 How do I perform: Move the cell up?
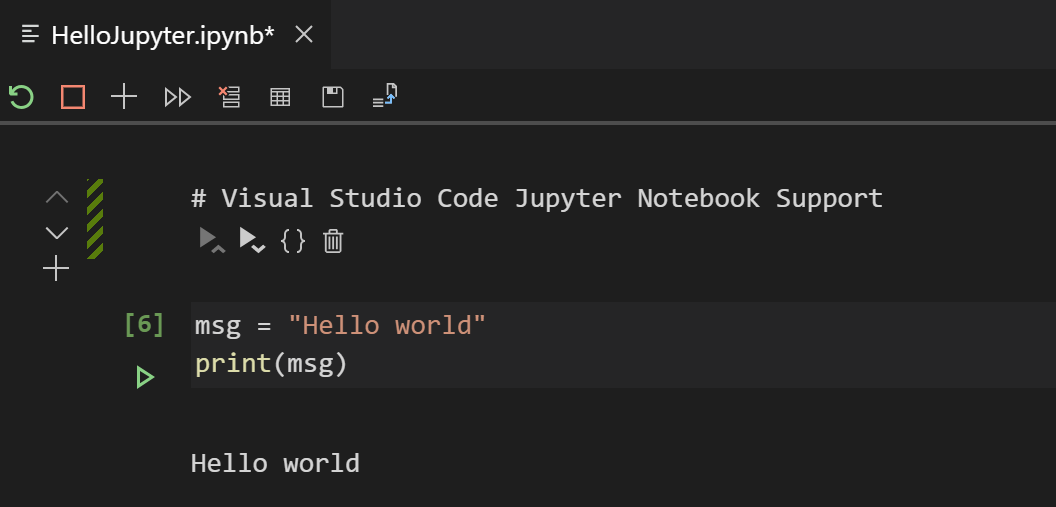[57, 197]
